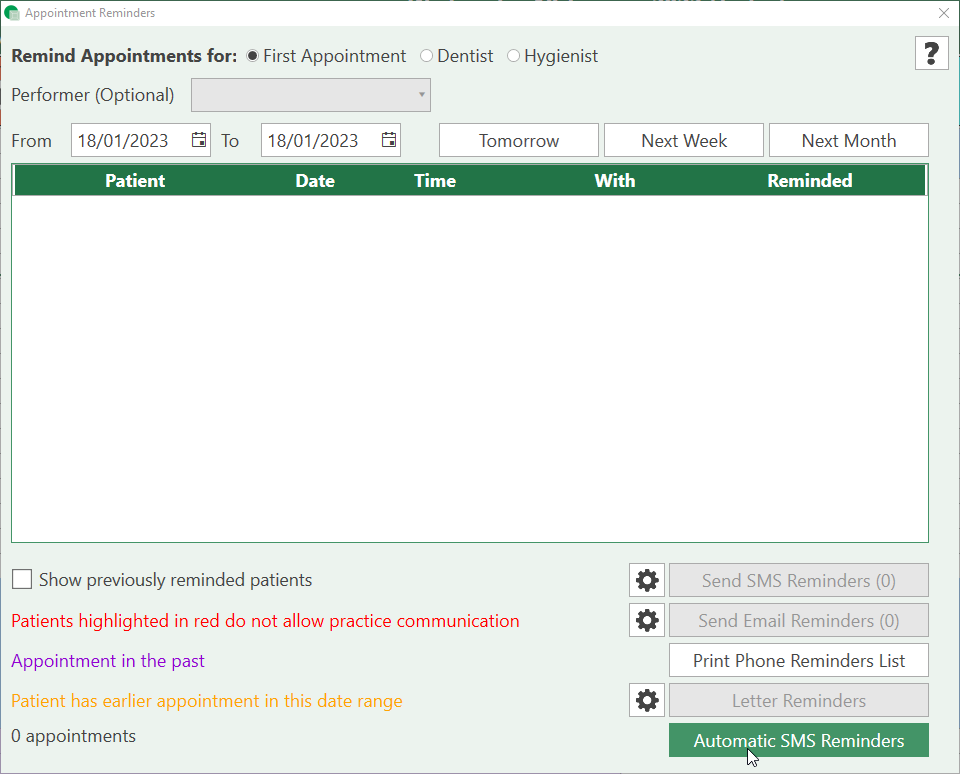
Task: Select the First Appointment radio button
Action: coord(253,56)
